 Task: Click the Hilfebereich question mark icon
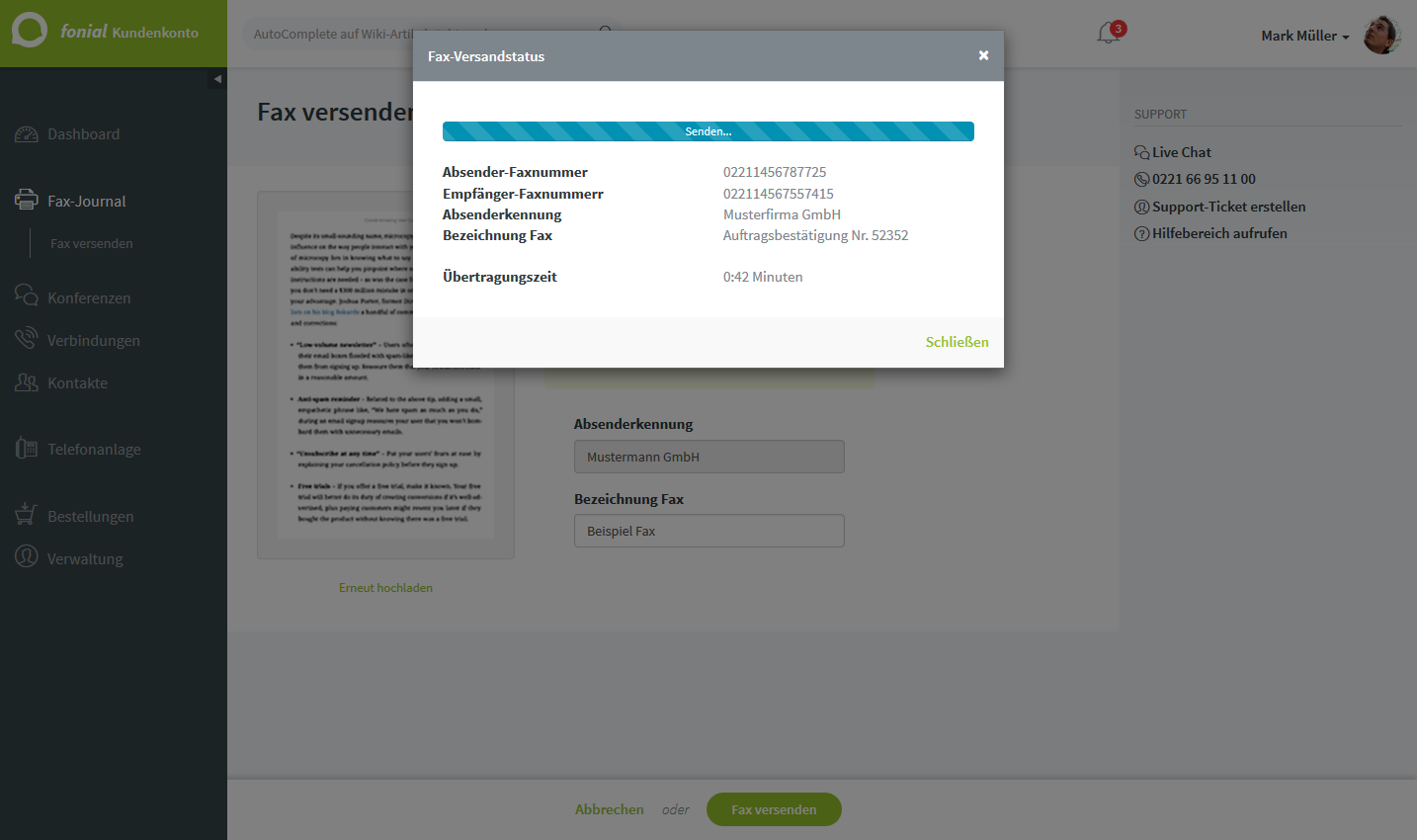pyautogui.click(x=1141, y=233)
